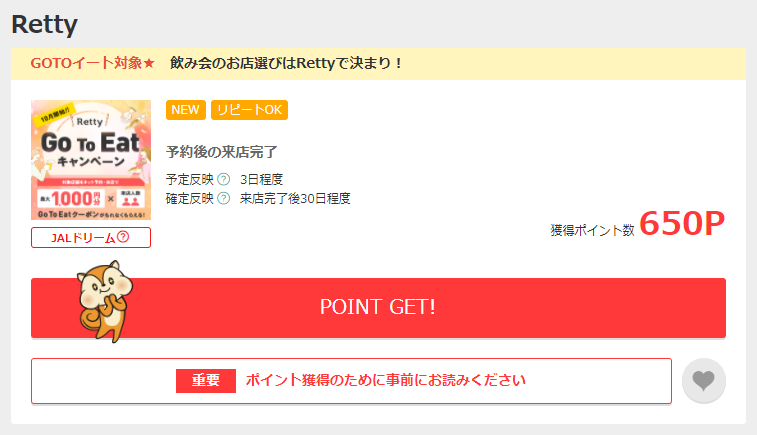This screenshot has height=435, width=757.
Task: Click the 来店完了後30日程度 text
Action: click(x=295, y=198)
